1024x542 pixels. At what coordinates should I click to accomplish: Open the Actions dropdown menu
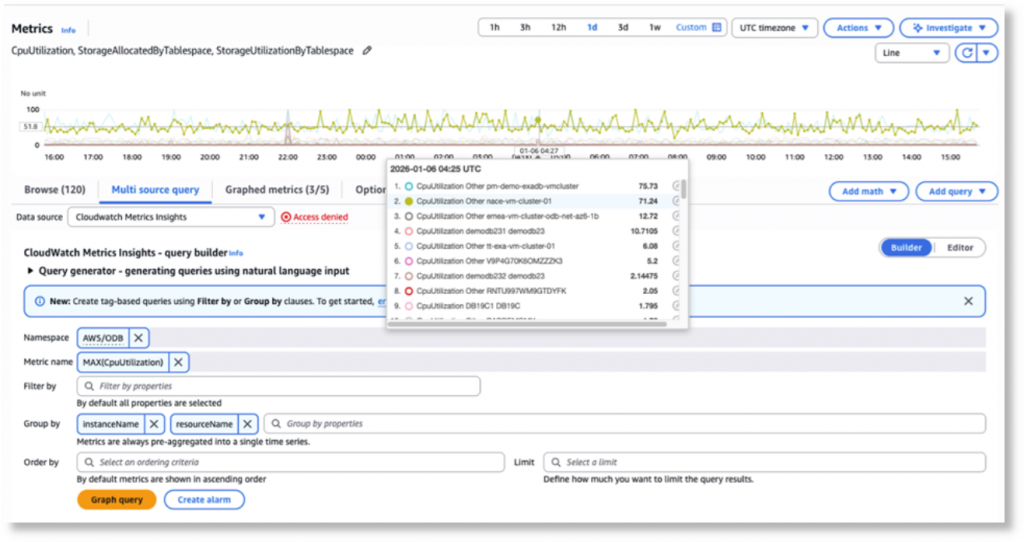[x=858, y=28]
